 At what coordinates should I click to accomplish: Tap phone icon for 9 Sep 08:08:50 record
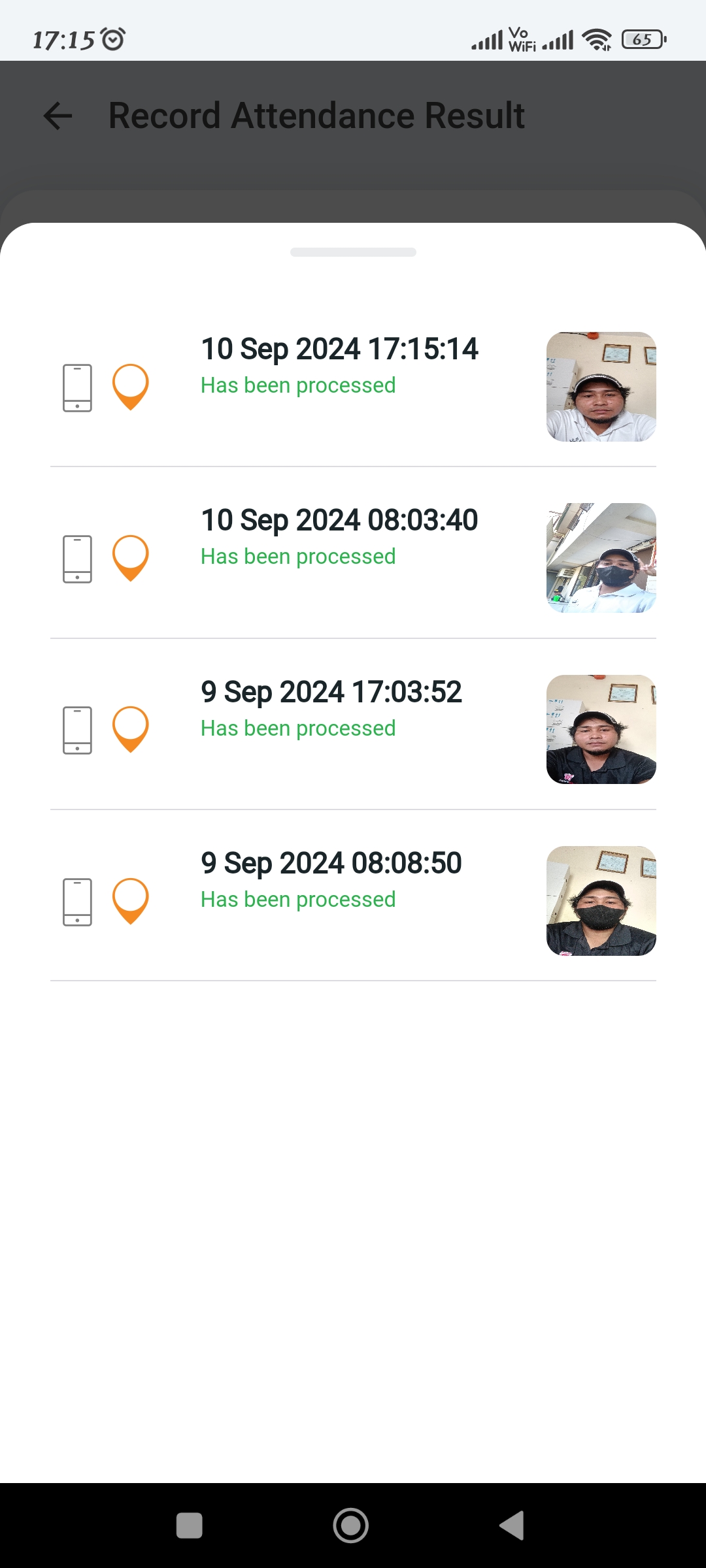pyautogui.click(x=77, y=902)
